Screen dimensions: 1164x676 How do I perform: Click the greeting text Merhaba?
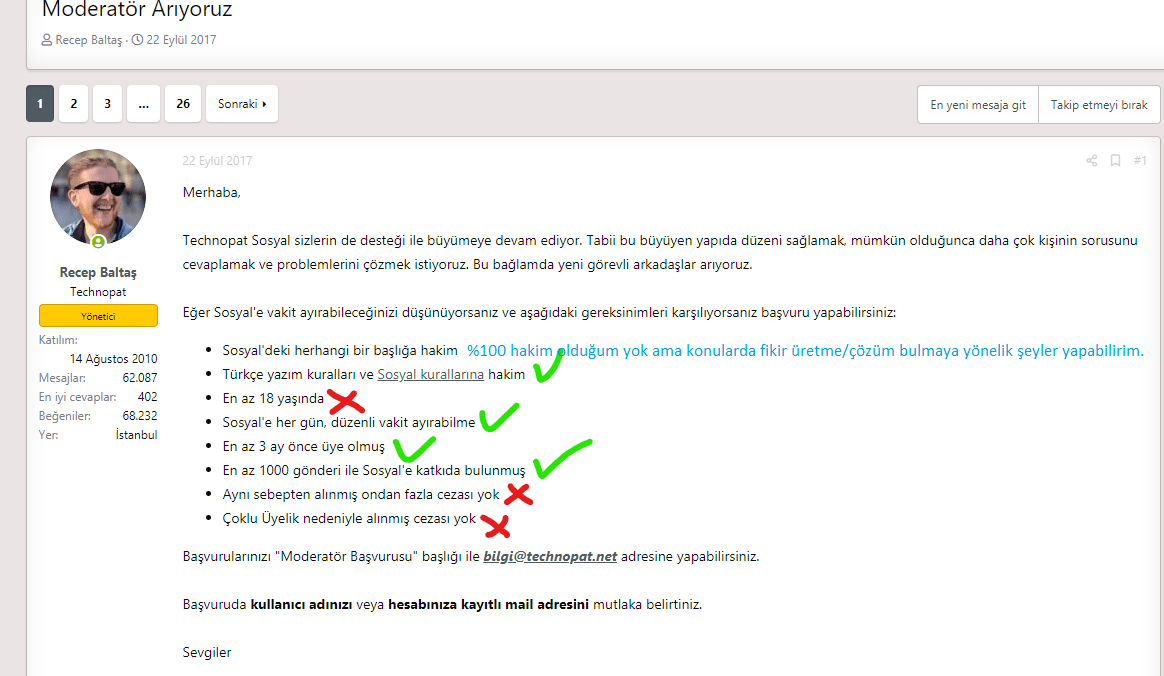click(x=212, y=193)
